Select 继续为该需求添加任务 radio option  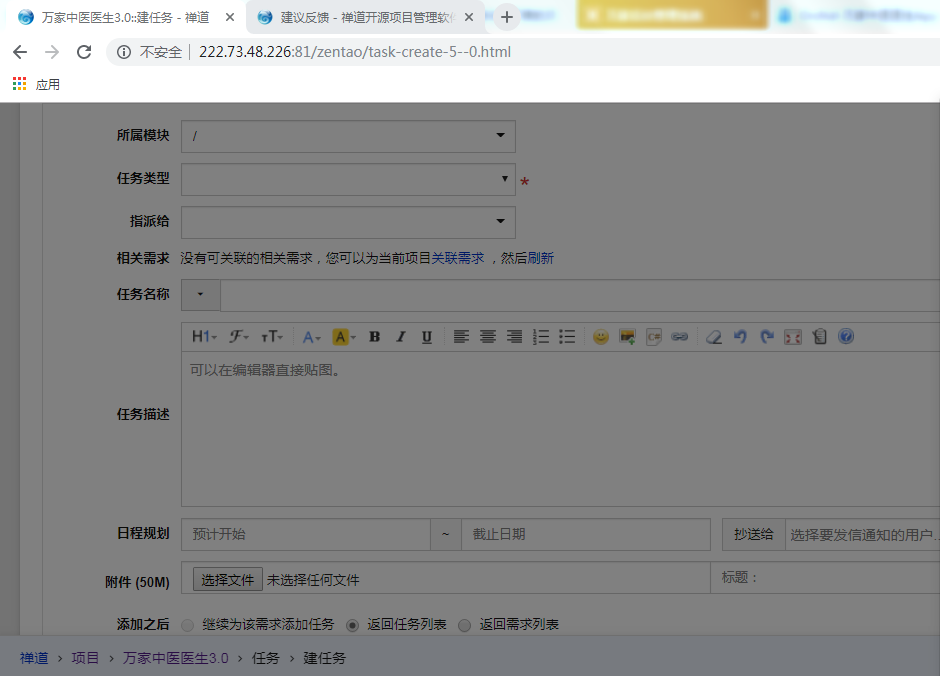click(x=188, y=625)
